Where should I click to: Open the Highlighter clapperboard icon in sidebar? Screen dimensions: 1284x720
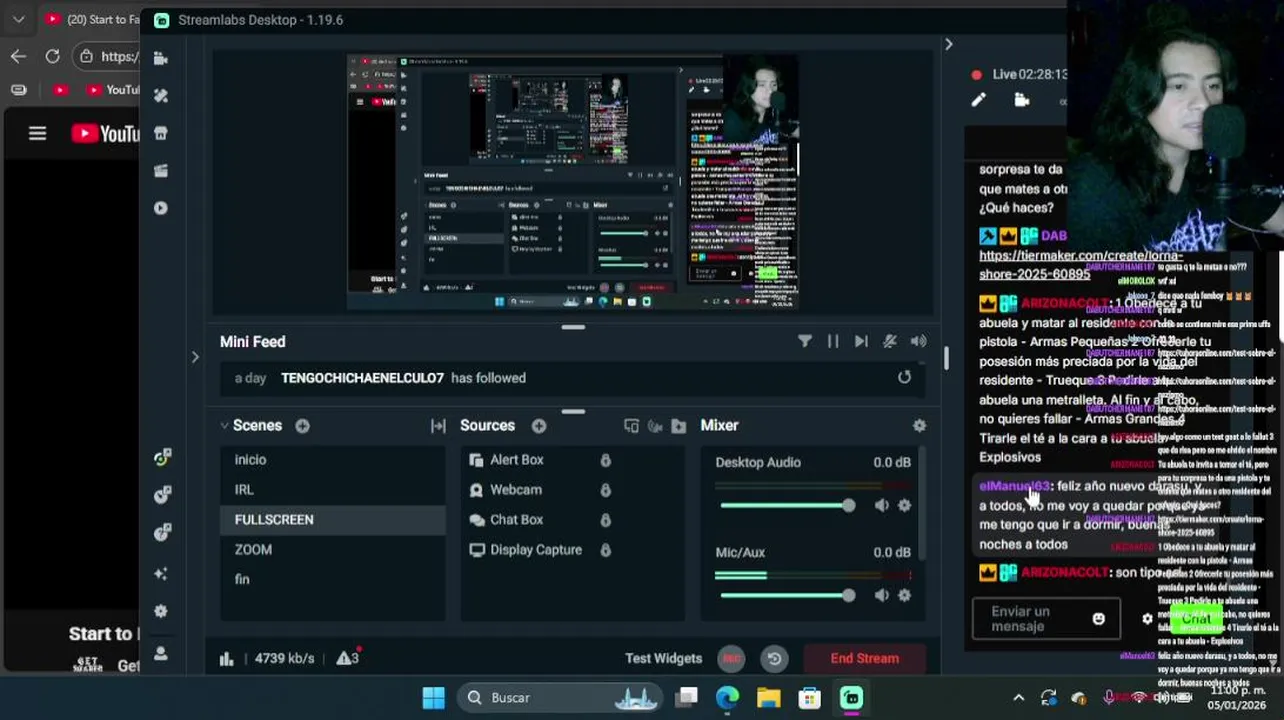tap(161, 171)
